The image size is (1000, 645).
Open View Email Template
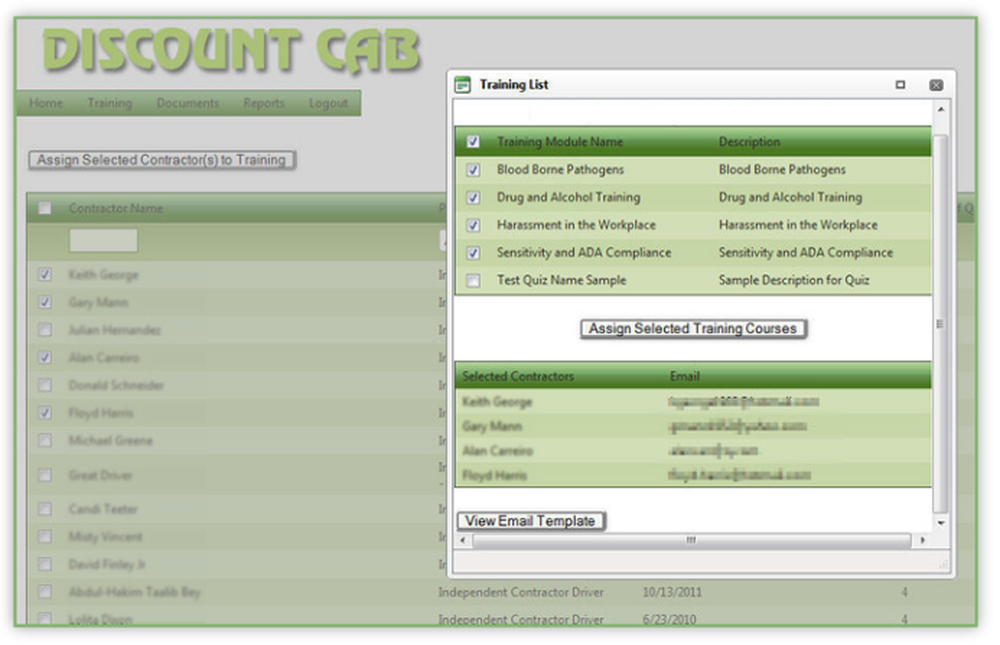[x=530, y=521]
